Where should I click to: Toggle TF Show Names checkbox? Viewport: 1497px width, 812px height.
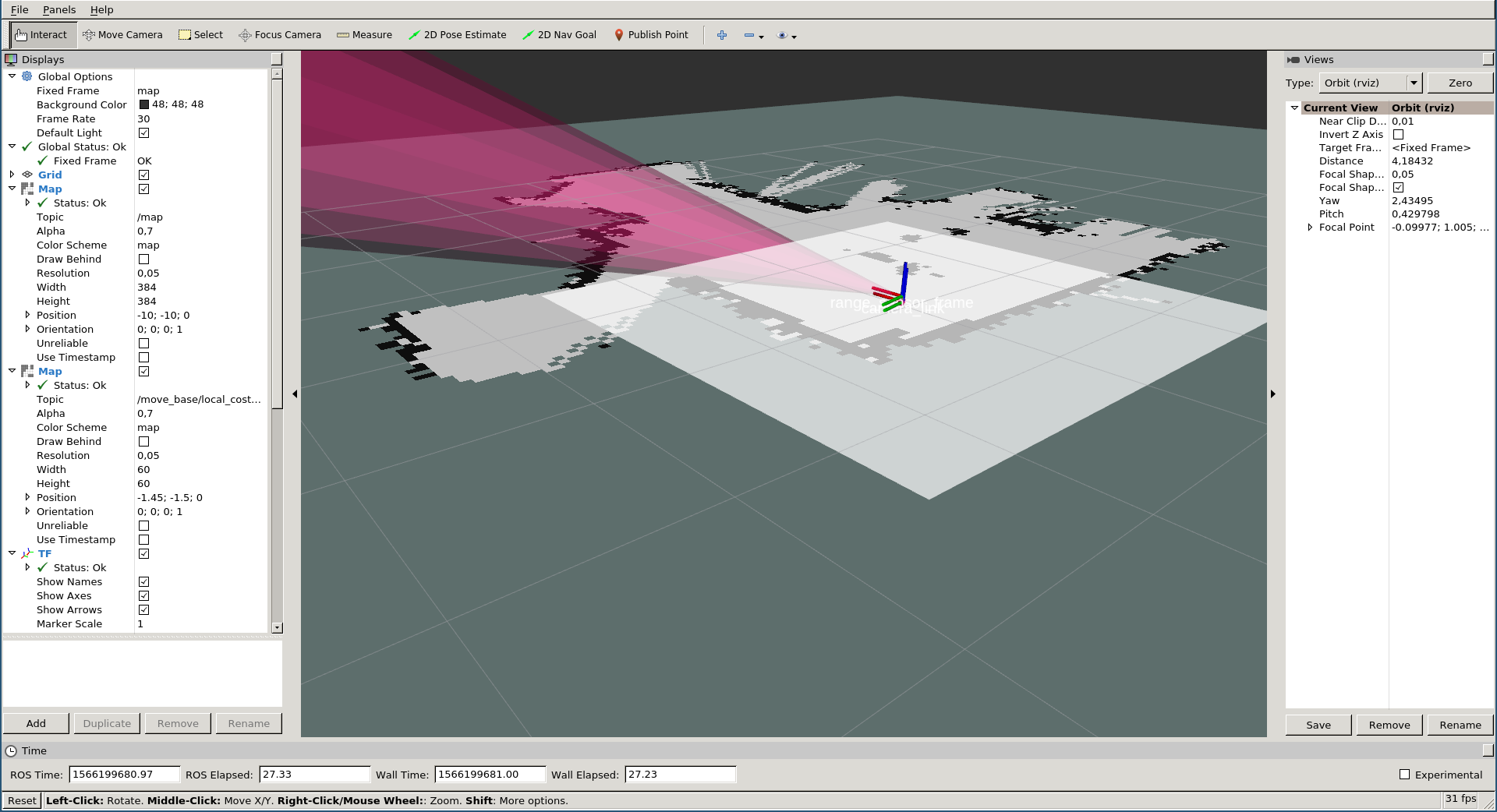pos(143,581)
